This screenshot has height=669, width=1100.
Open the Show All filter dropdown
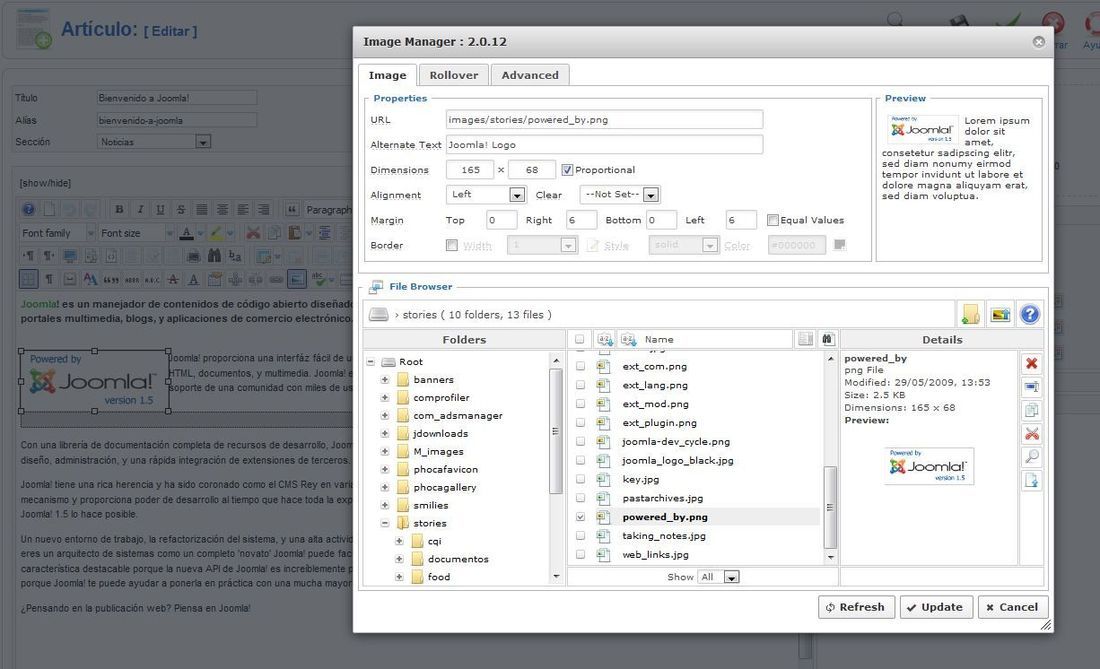(719, 576)
